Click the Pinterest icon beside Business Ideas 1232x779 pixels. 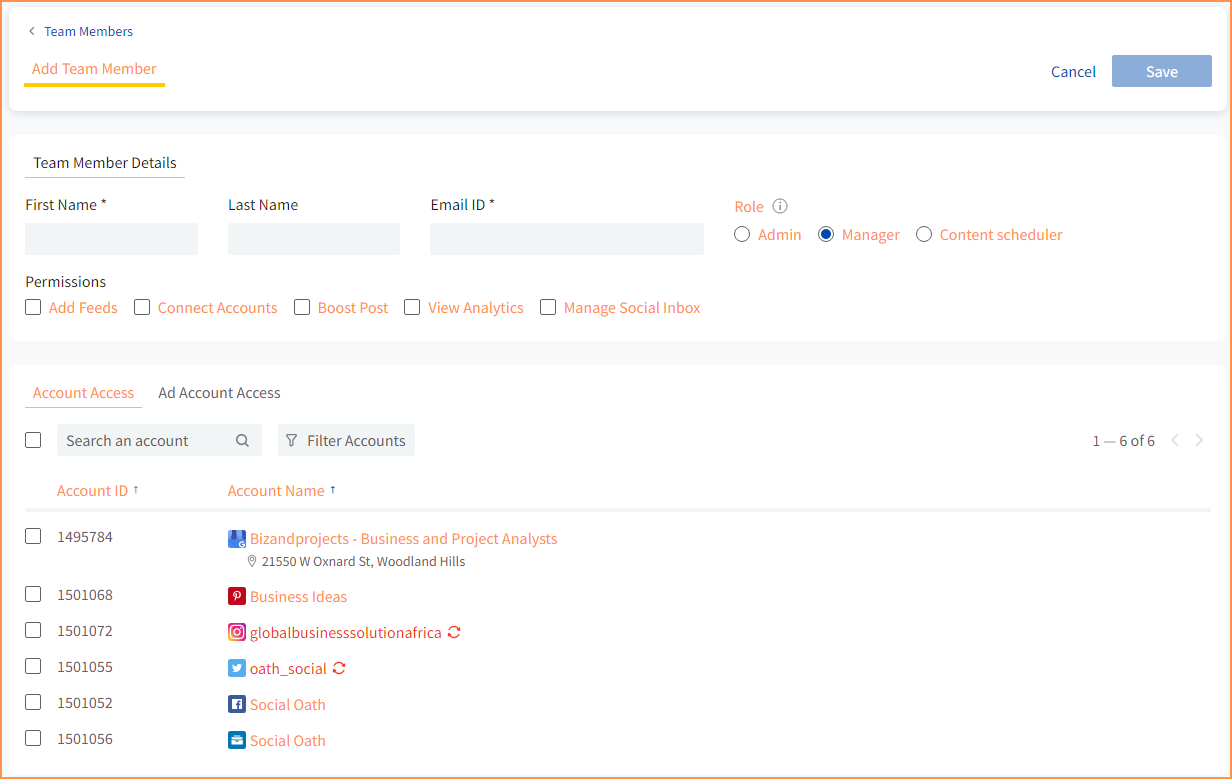click(x=237, y=597)
